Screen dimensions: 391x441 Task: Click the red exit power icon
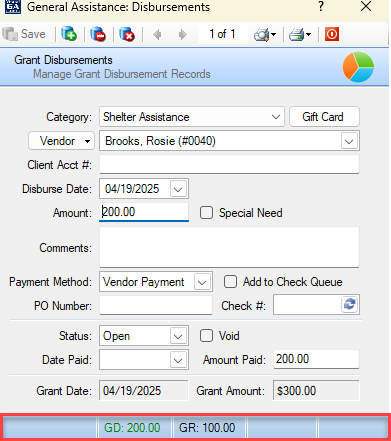tap(332, 34)
